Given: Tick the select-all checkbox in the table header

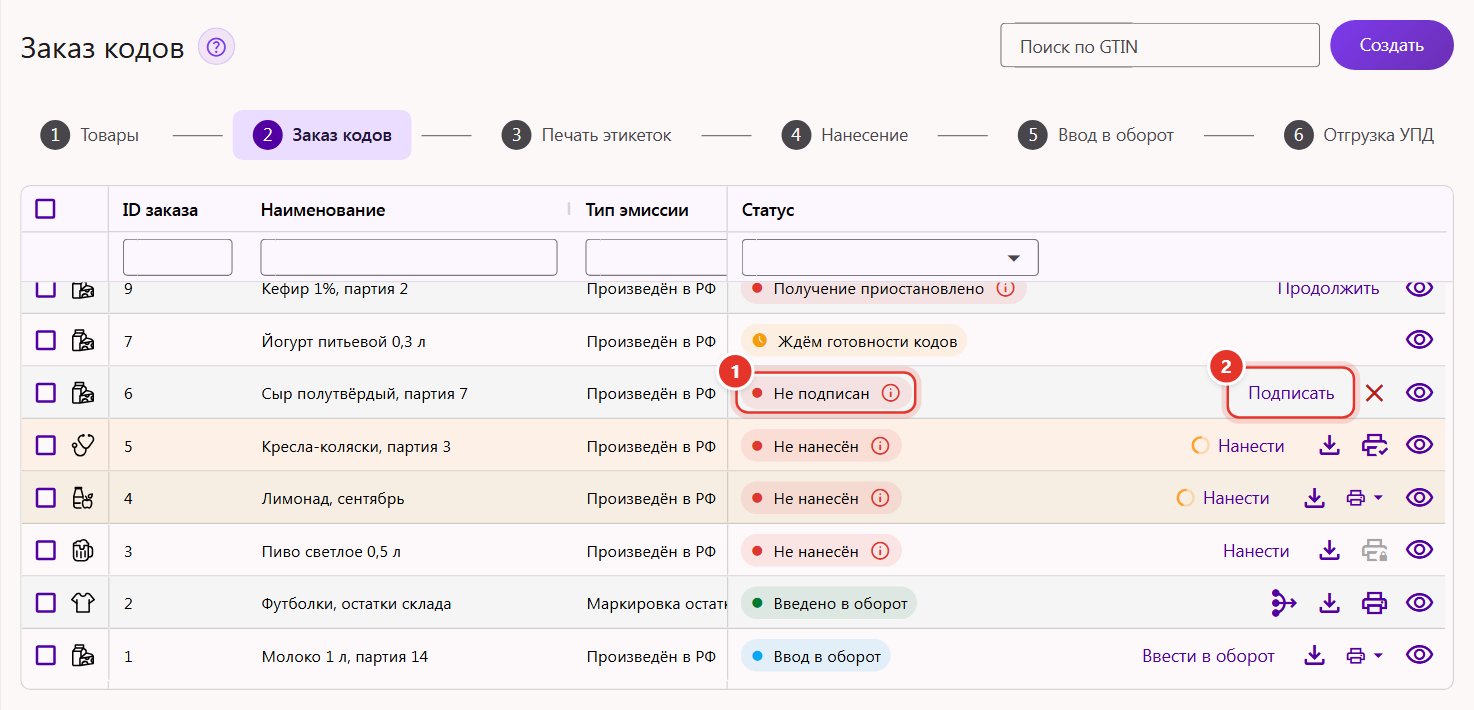Looking at the screenshot, I should [x=45, y=209].
